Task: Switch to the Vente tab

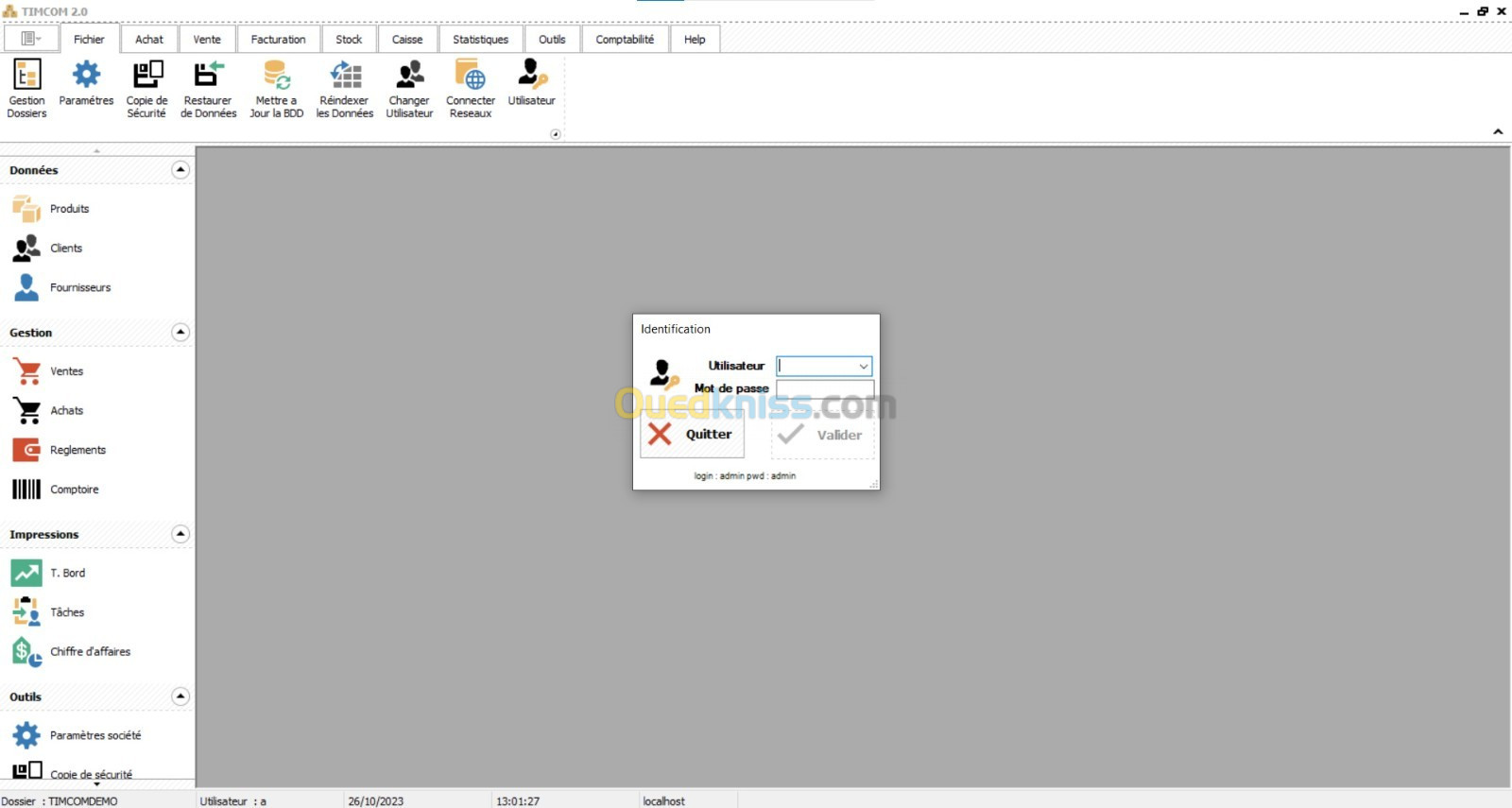Action: coord(207,40)
